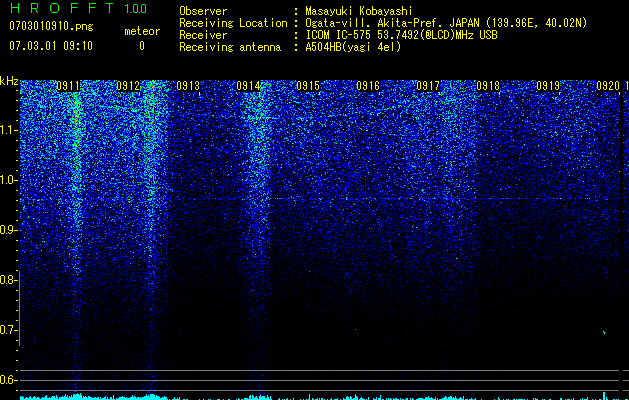Viewport: 629px width, 400px height.
Task: Click the 0912 time marker
Action: 128,86
